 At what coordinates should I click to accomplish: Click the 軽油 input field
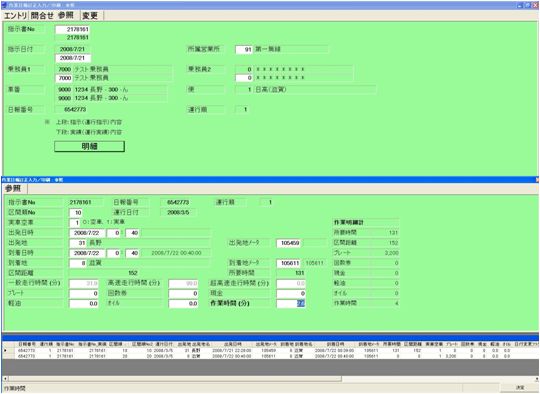tap(84, 304)
